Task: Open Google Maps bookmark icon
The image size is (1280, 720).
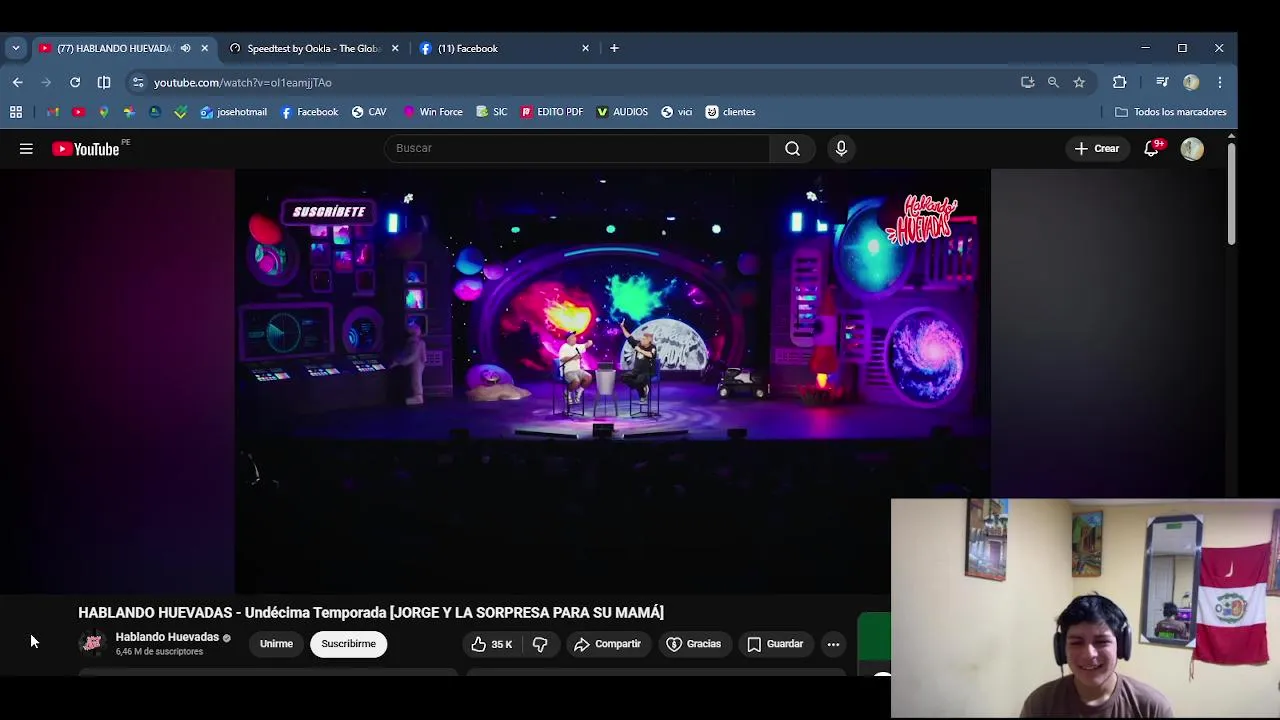Action: [103, 112]
